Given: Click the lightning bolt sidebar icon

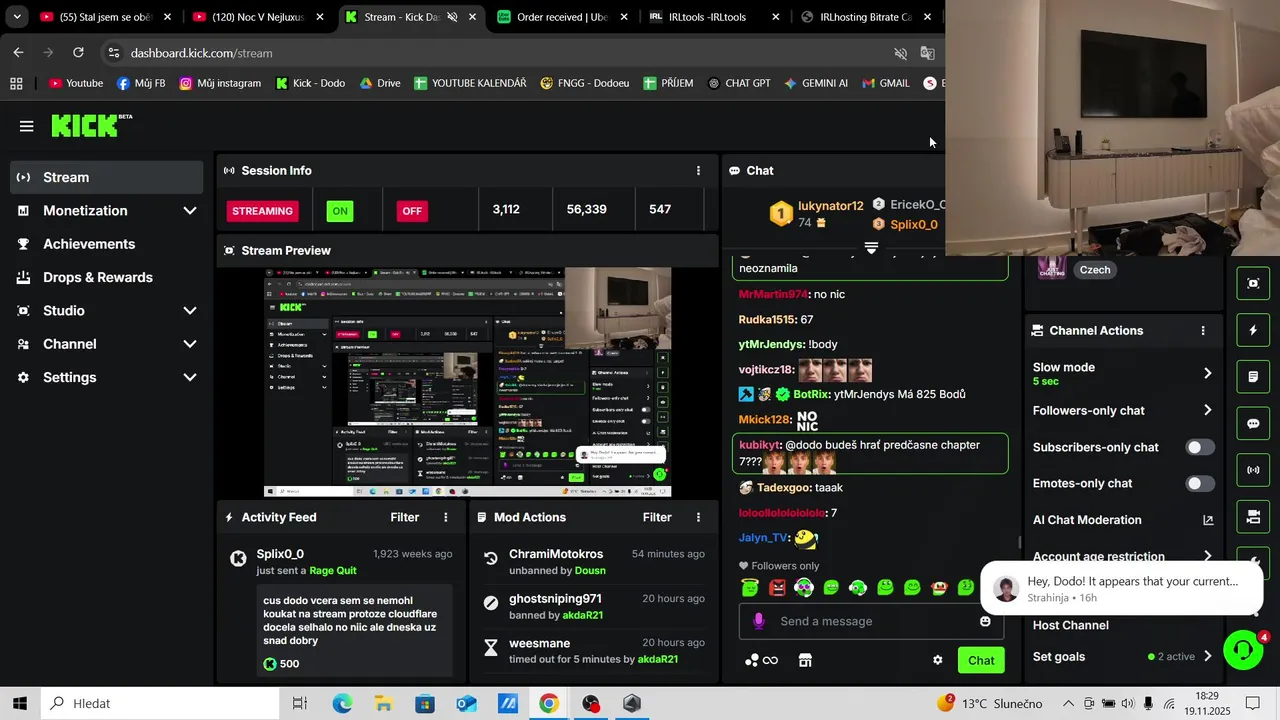Looking at the screenshot, I should click(1253, 330).
